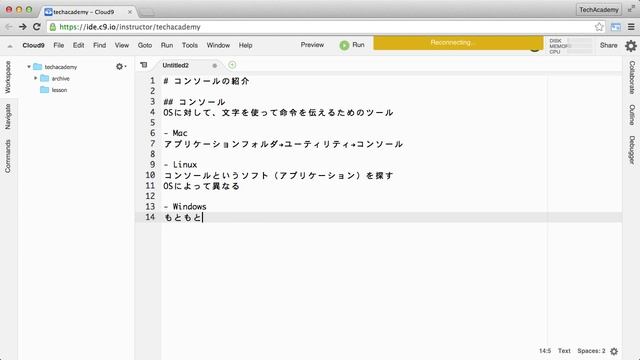Open the Chrome hamburger menu
The image size is (640, 360).
pos(631,27)
